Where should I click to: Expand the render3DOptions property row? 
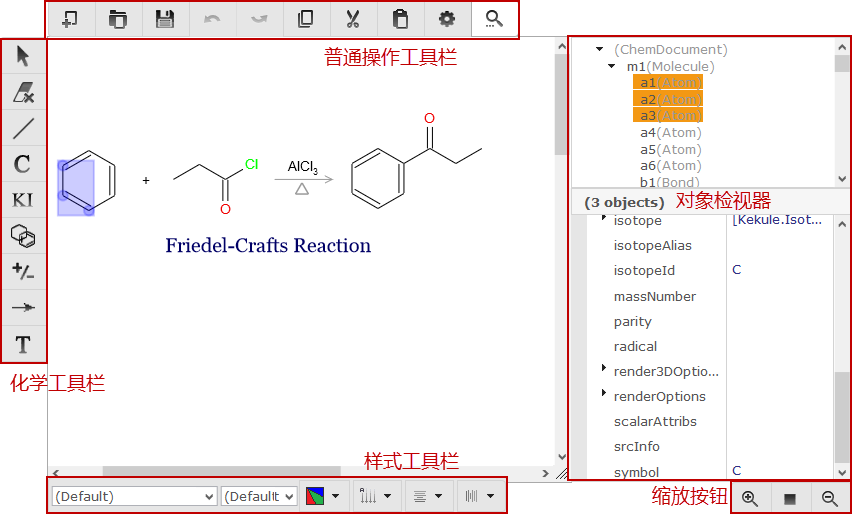coord(604,368)
